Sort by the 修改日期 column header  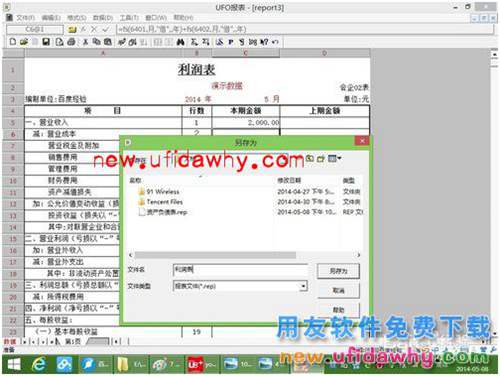click(x=289, y=180)
